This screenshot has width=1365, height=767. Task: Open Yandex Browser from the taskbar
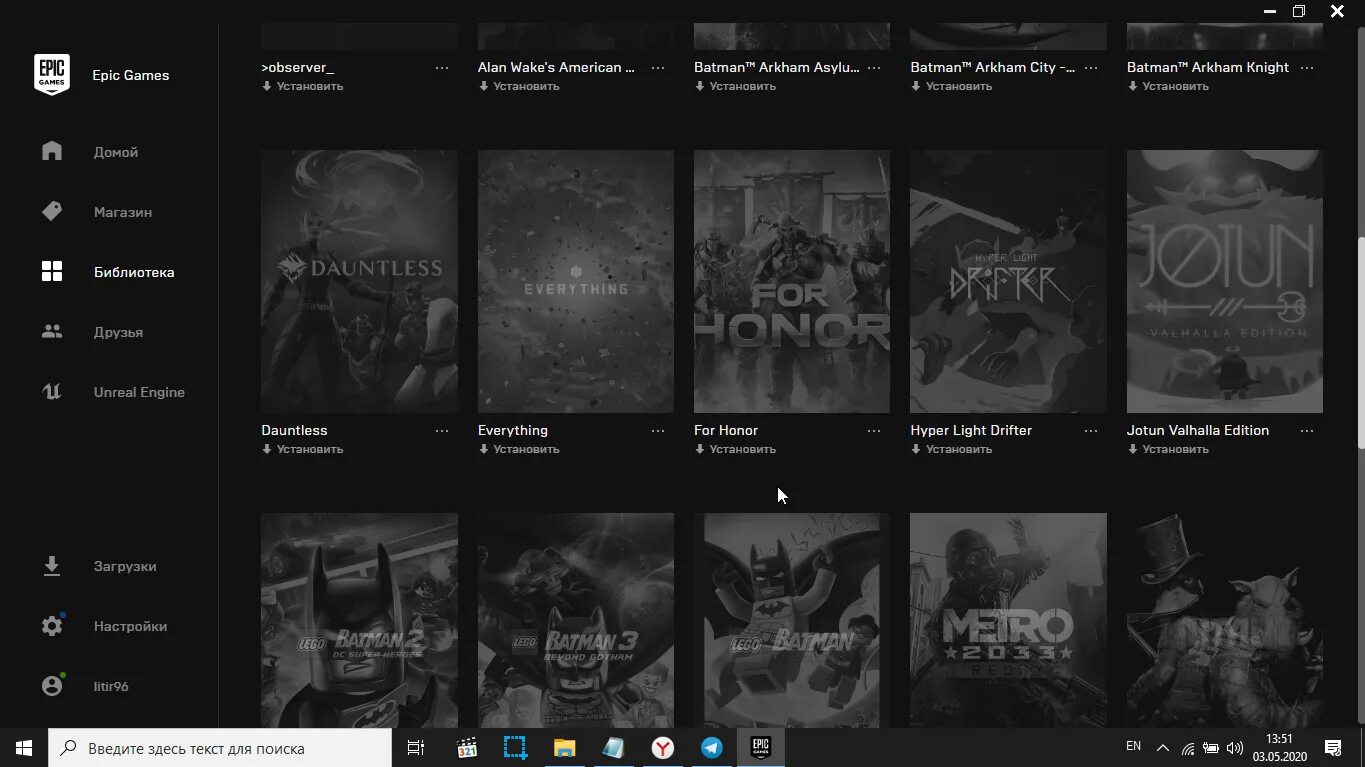coord(663,748)
